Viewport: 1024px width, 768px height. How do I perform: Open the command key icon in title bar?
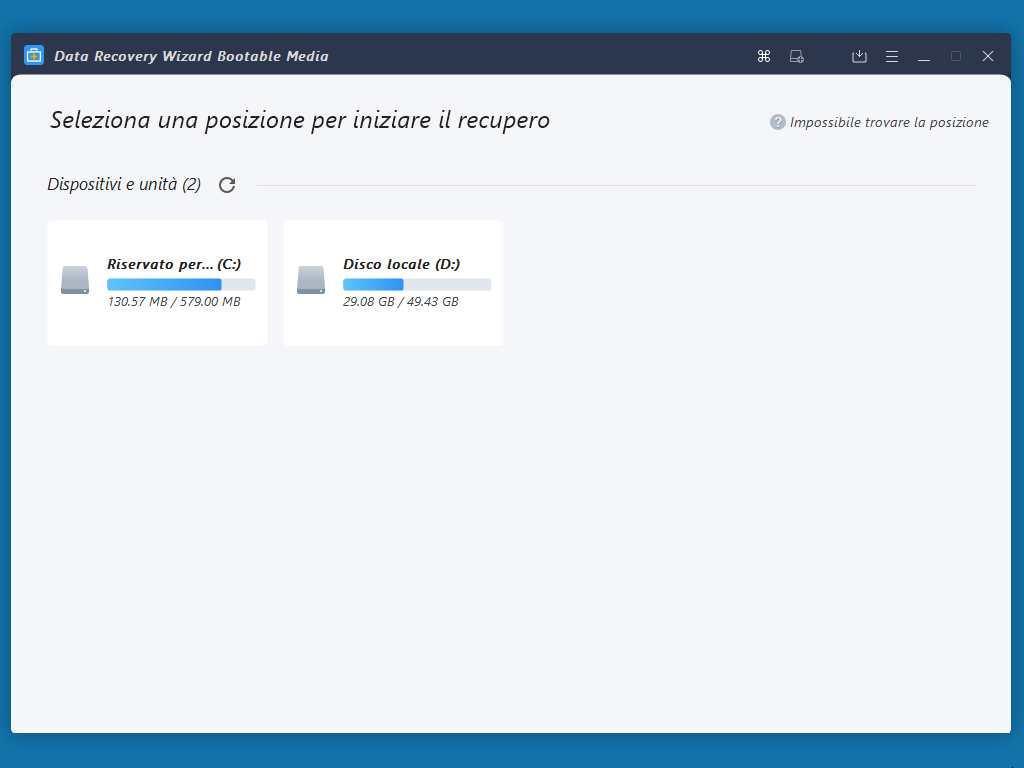coord(763,56)
